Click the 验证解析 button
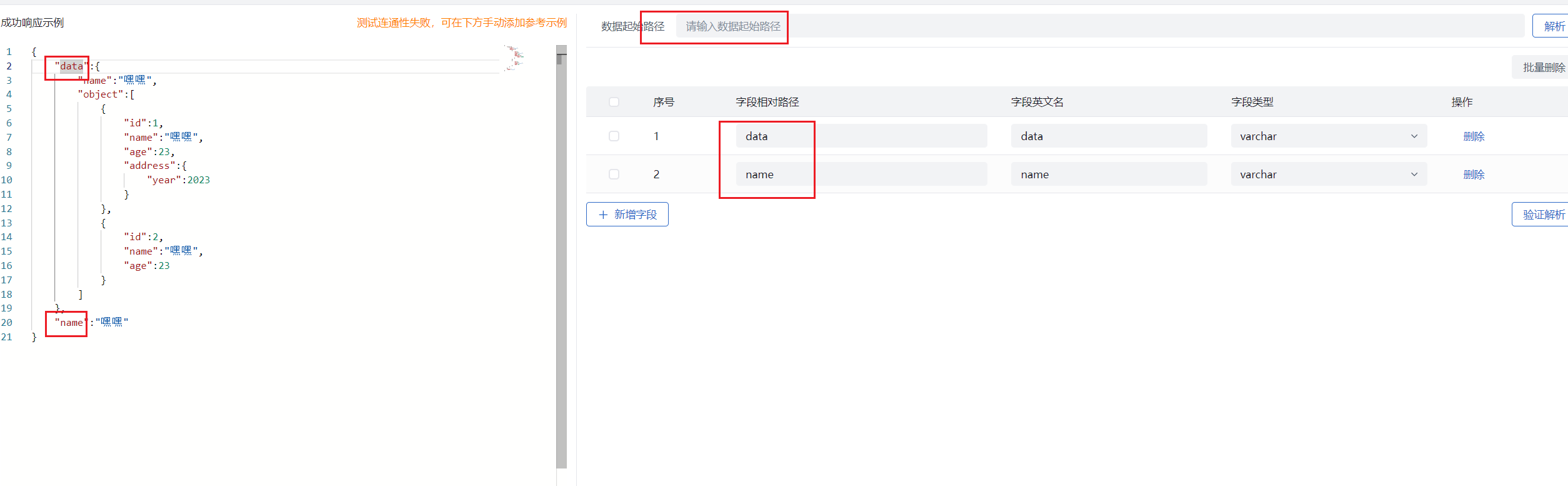 pos(1541,215)
